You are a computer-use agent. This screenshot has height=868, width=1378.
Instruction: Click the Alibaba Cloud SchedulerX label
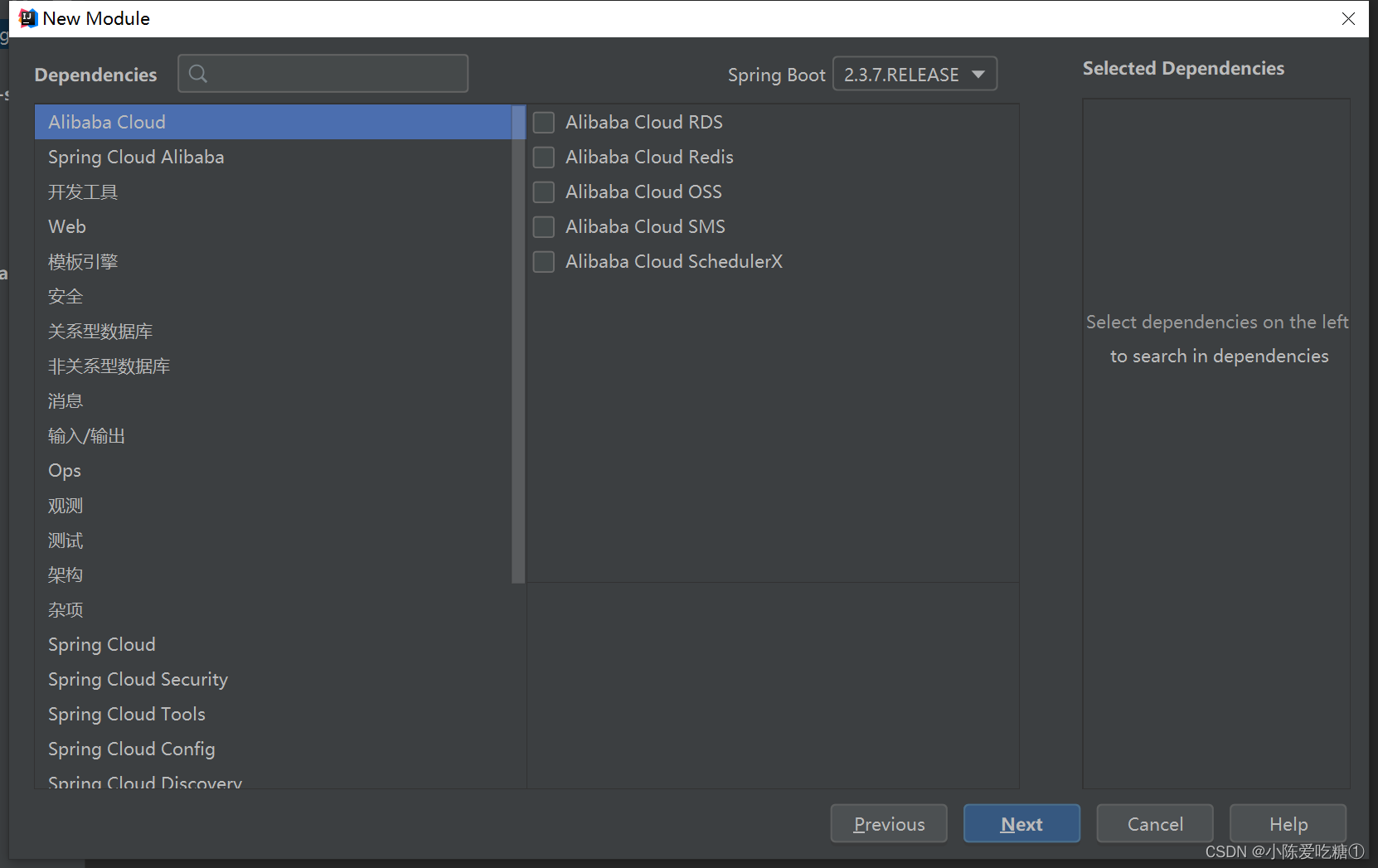[x=674, y=261]
